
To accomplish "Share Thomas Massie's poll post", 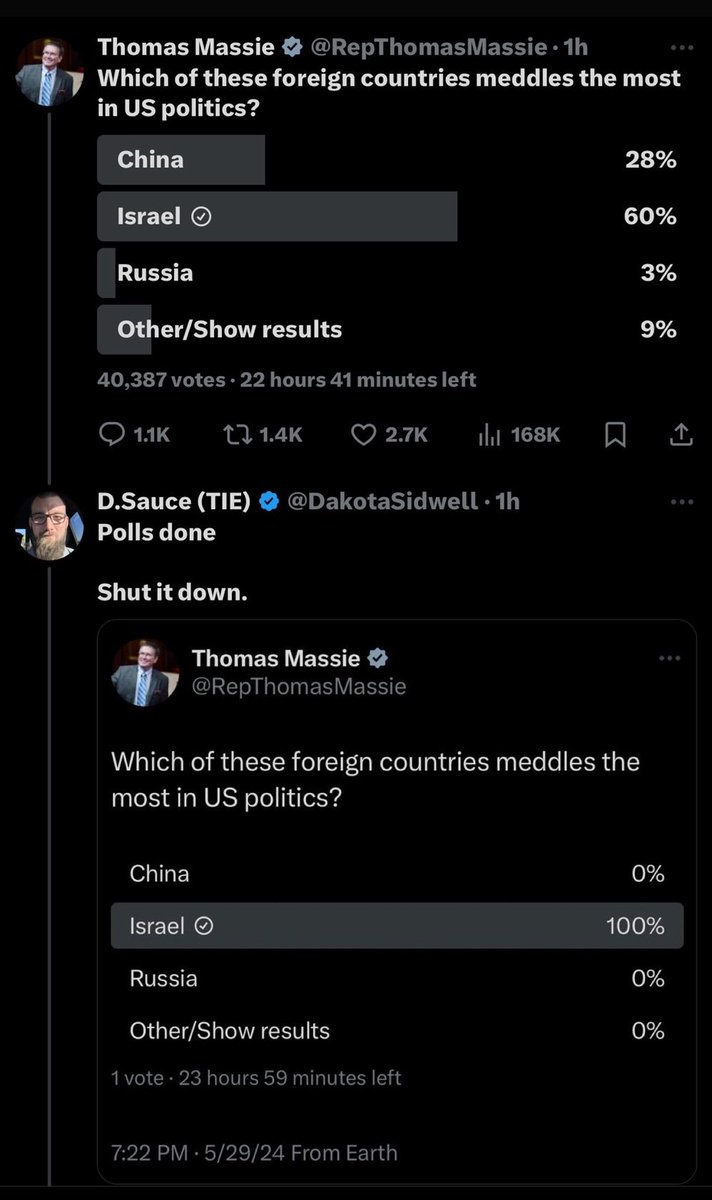I will click(680, 434).
